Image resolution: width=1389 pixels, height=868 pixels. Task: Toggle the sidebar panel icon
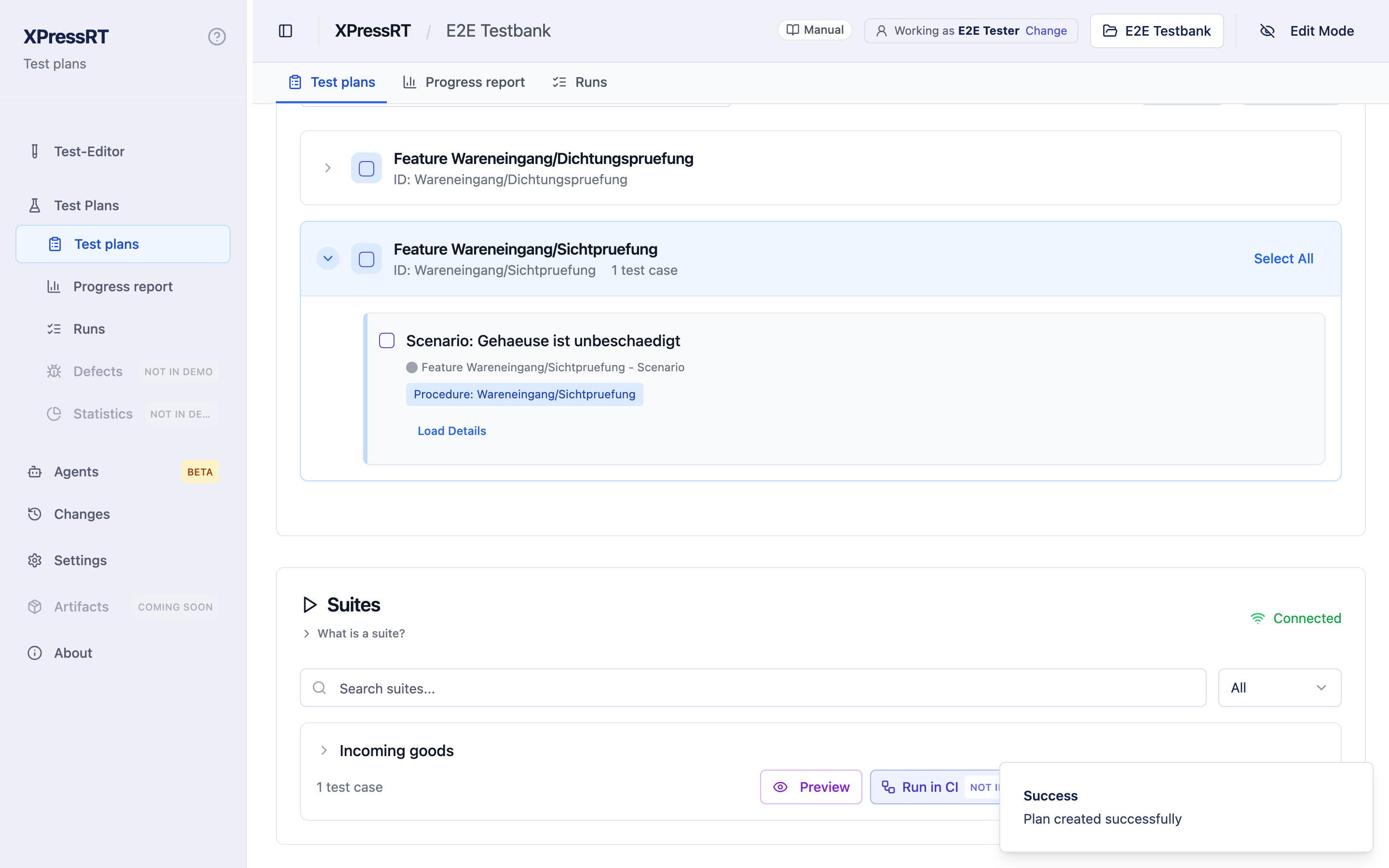285,31
